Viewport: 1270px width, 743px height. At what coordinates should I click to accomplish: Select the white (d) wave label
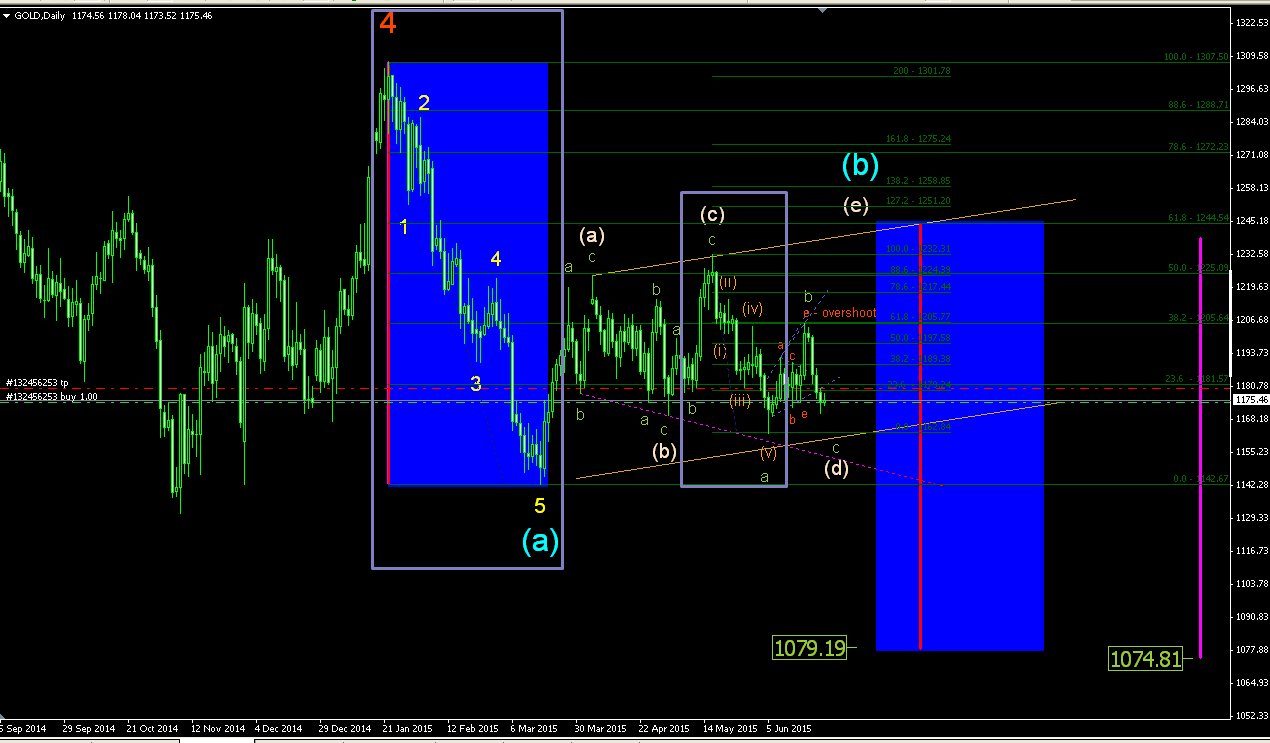click(x=836, y=467)
